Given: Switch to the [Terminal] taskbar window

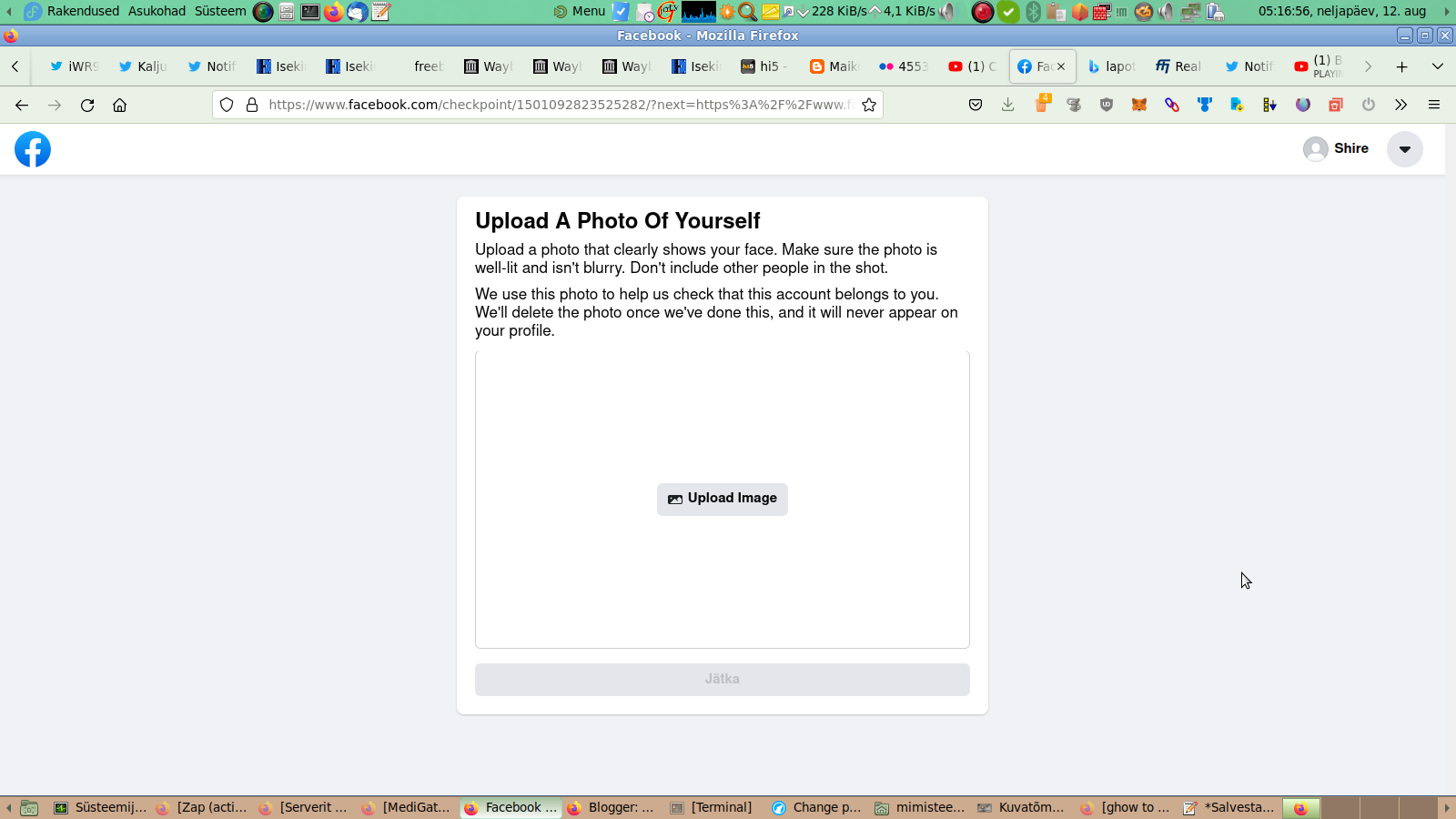Looking at the screenshot, I should point(712,807).
